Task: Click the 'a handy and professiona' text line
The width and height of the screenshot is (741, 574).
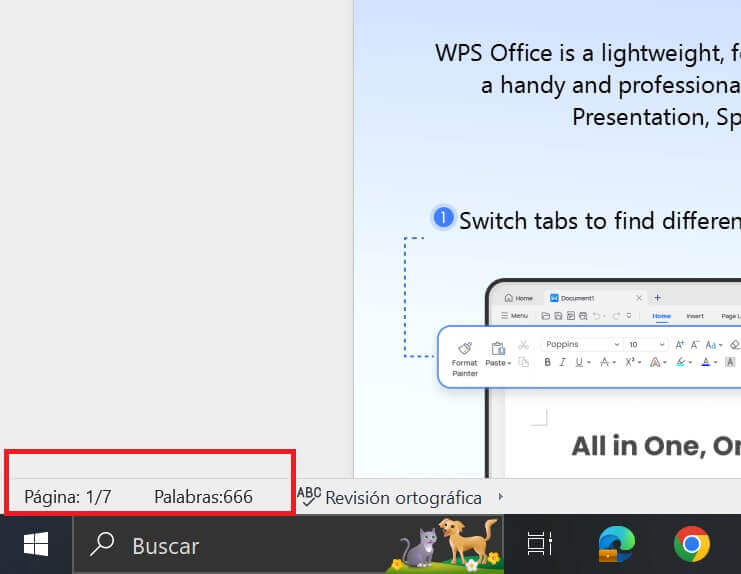Action: pos(611,86)
